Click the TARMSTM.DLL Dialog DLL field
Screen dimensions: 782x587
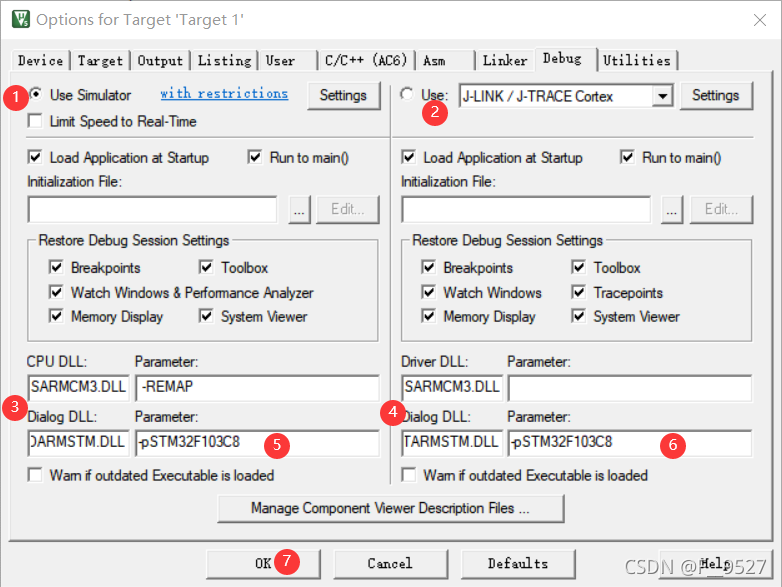[452, 443]
